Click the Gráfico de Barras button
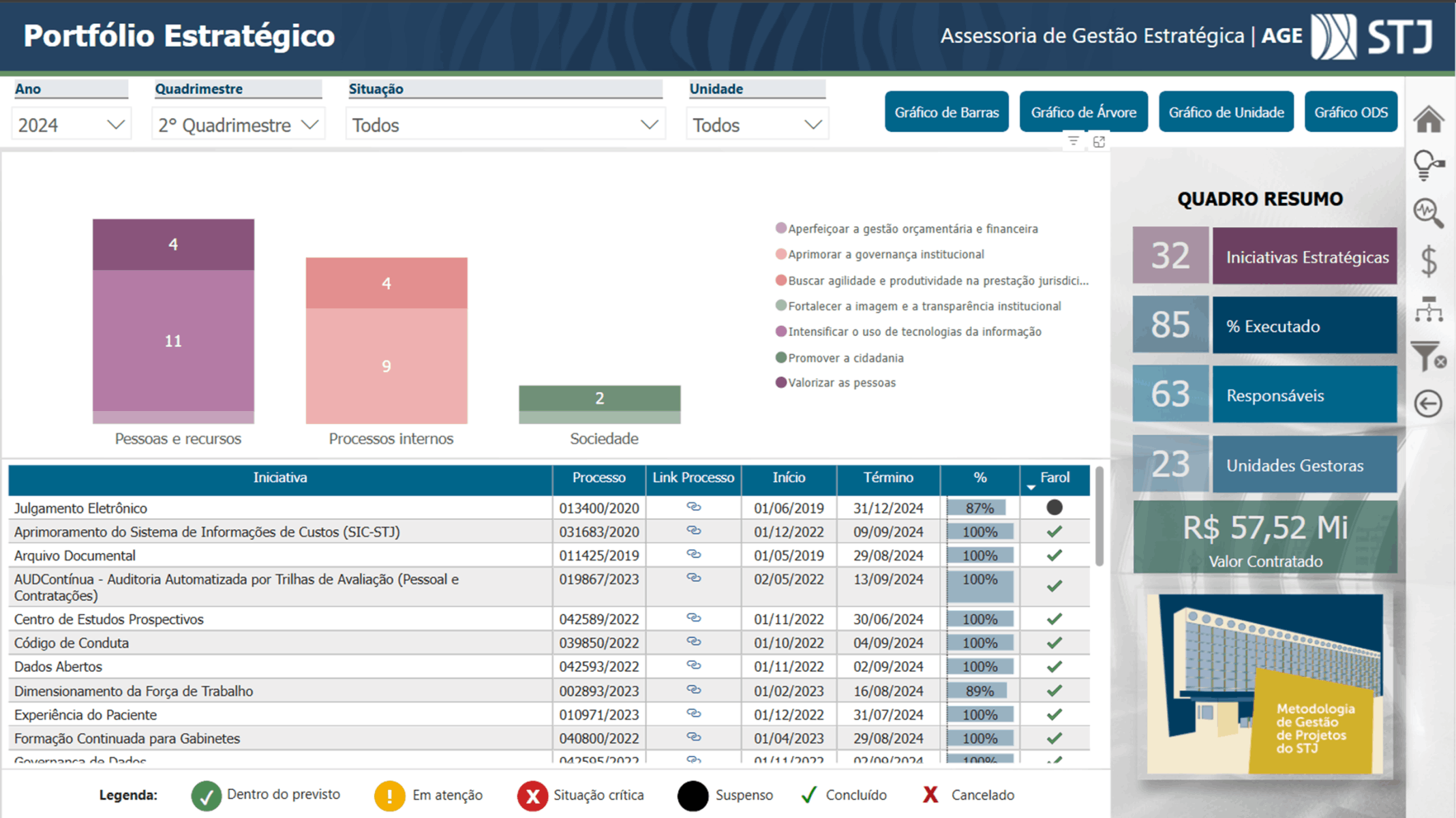This screenshot has width=1456, height=818. coord(946,112)
